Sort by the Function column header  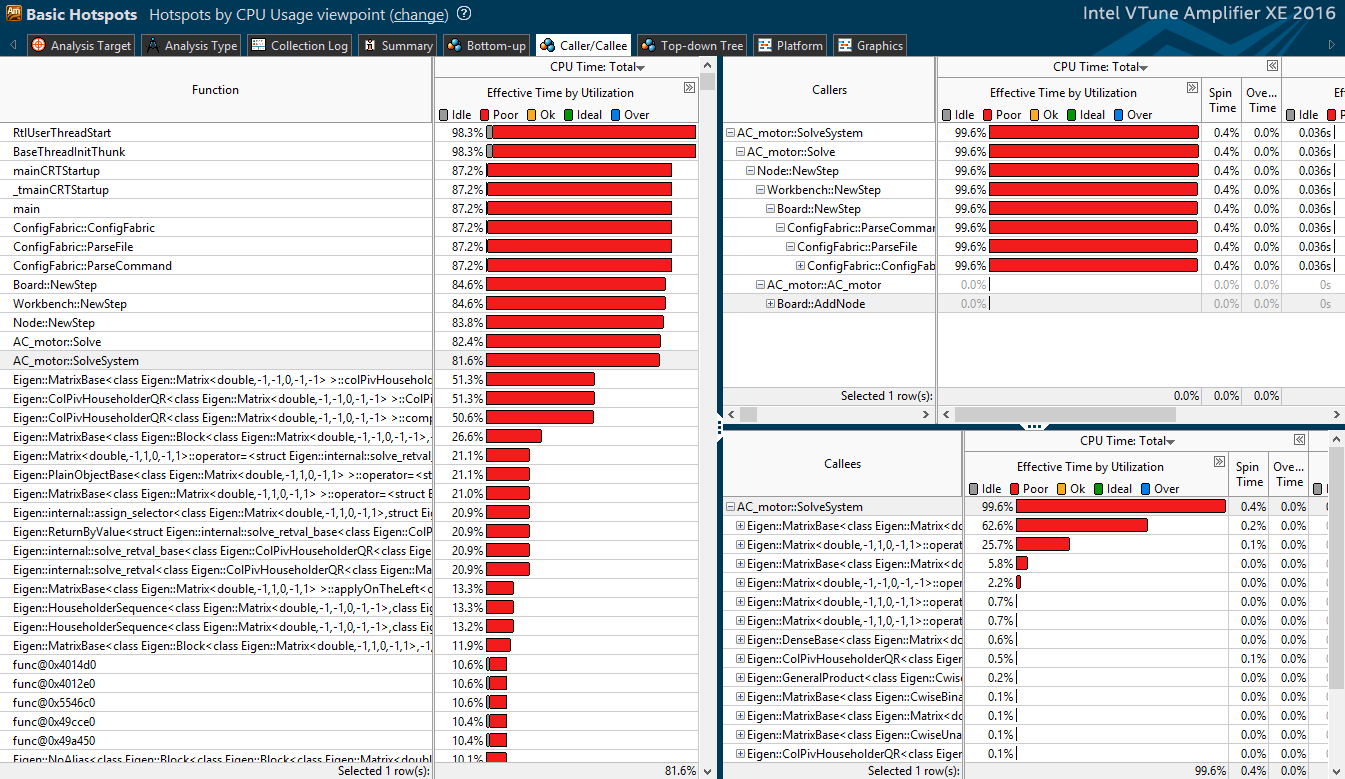click(x=216, y=90)
